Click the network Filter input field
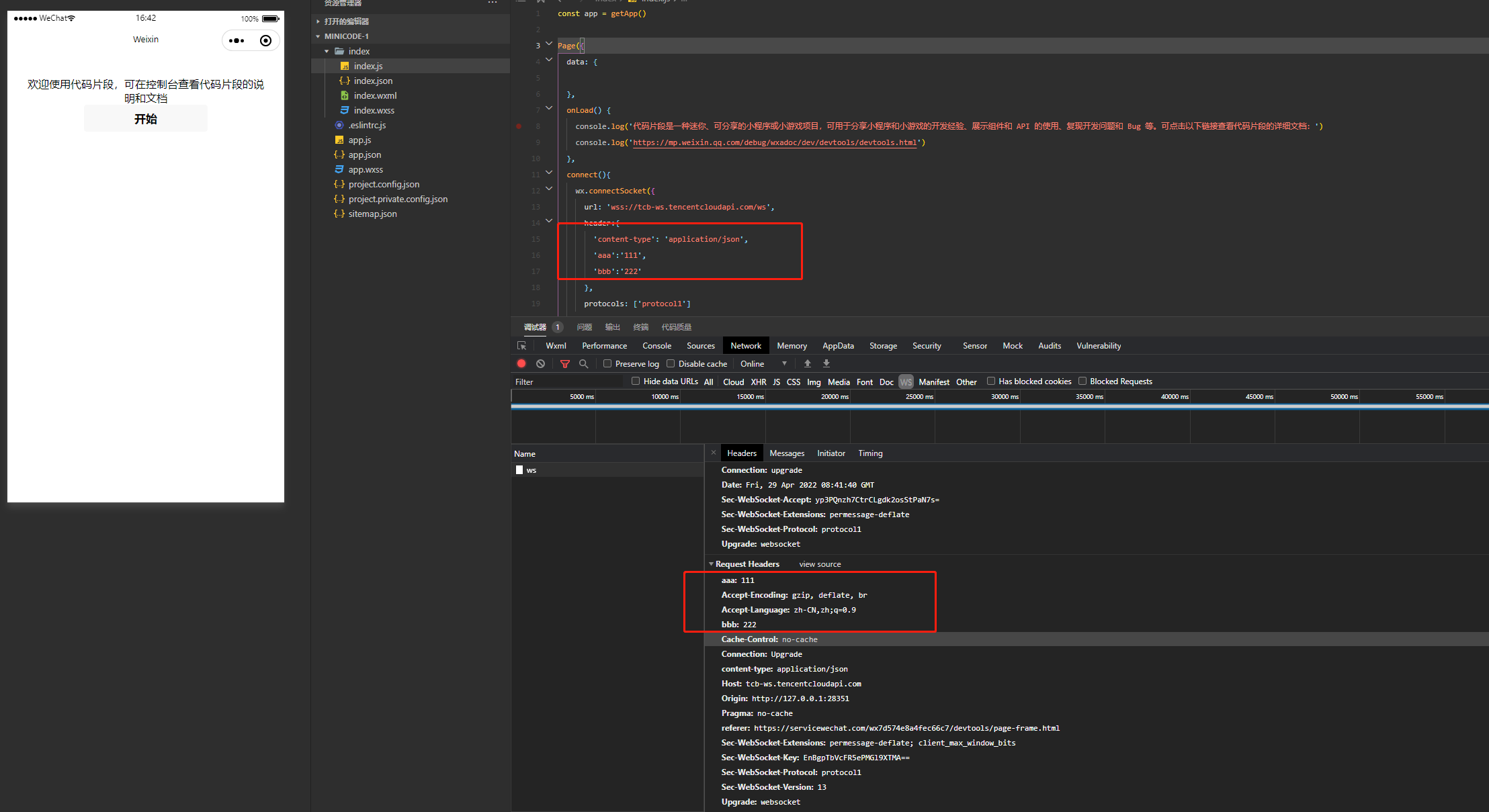 568,381
